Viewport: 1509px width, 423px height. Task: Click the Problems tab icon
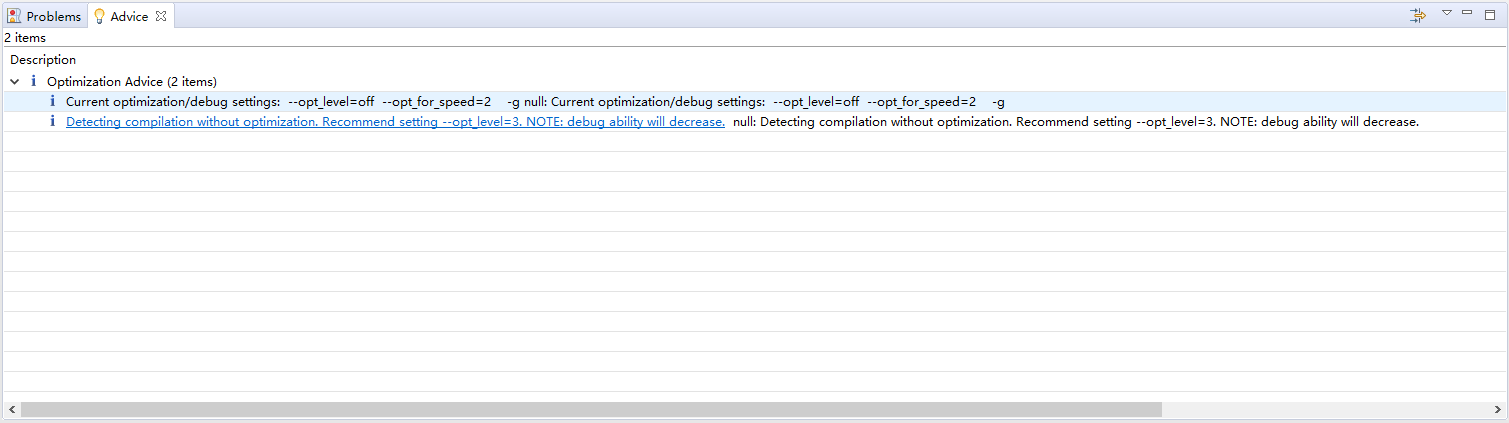pos(14,16)
